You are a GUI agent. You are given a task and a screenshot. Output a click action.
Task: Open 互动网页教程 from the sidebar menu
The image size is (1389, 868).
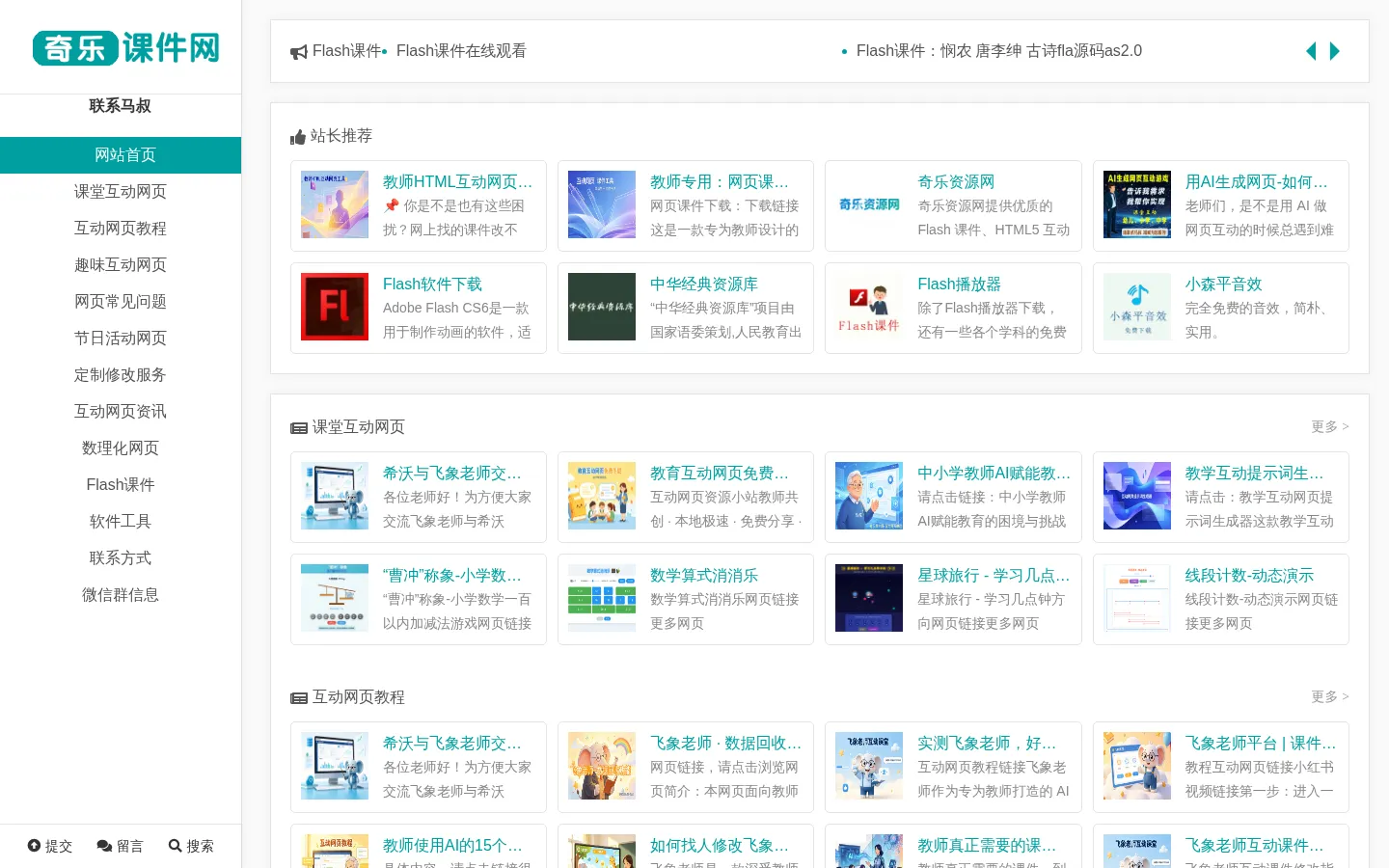121,229
